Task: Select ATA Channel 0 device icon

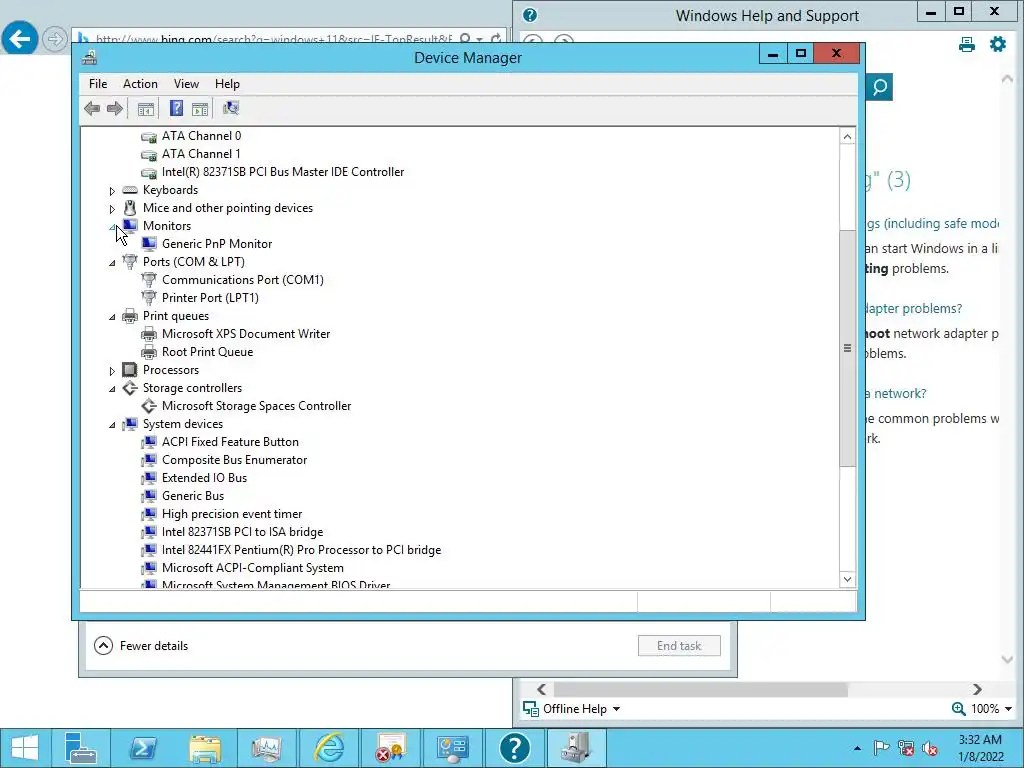Action: click(149, 136)
